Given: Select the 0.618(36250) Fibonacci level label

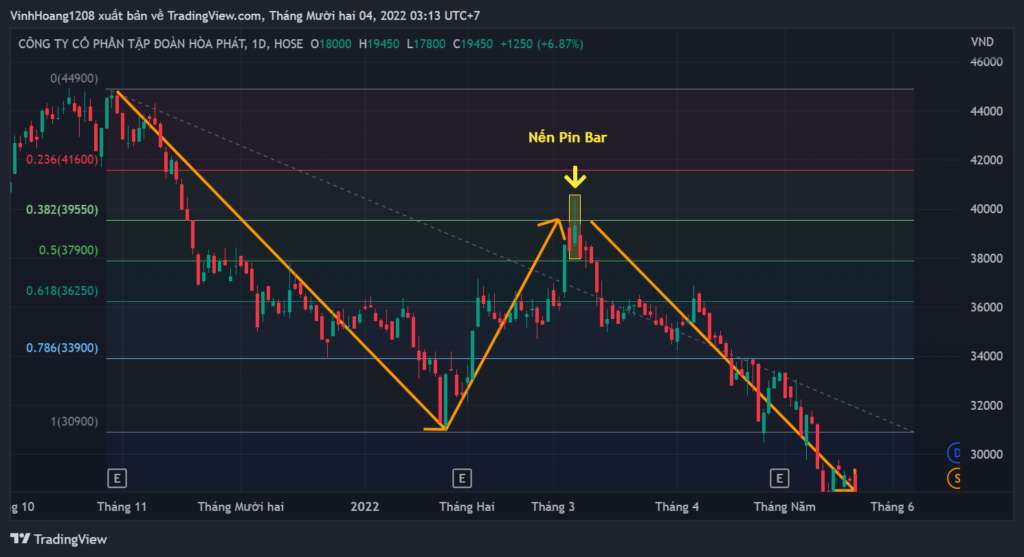Looking at the screenshot, I should pyautogui.click(x=62, y=291).
